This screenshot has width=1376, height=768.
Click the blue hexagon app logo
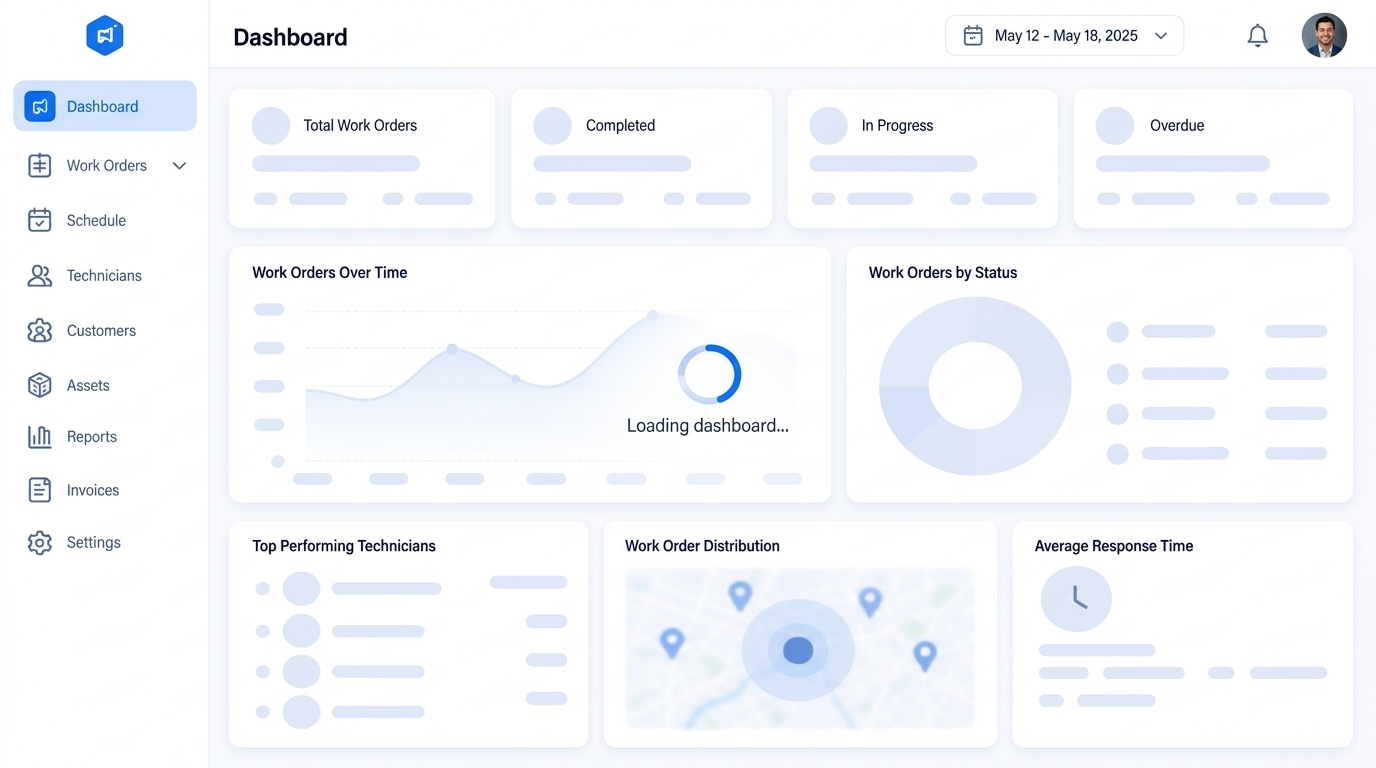104,36
